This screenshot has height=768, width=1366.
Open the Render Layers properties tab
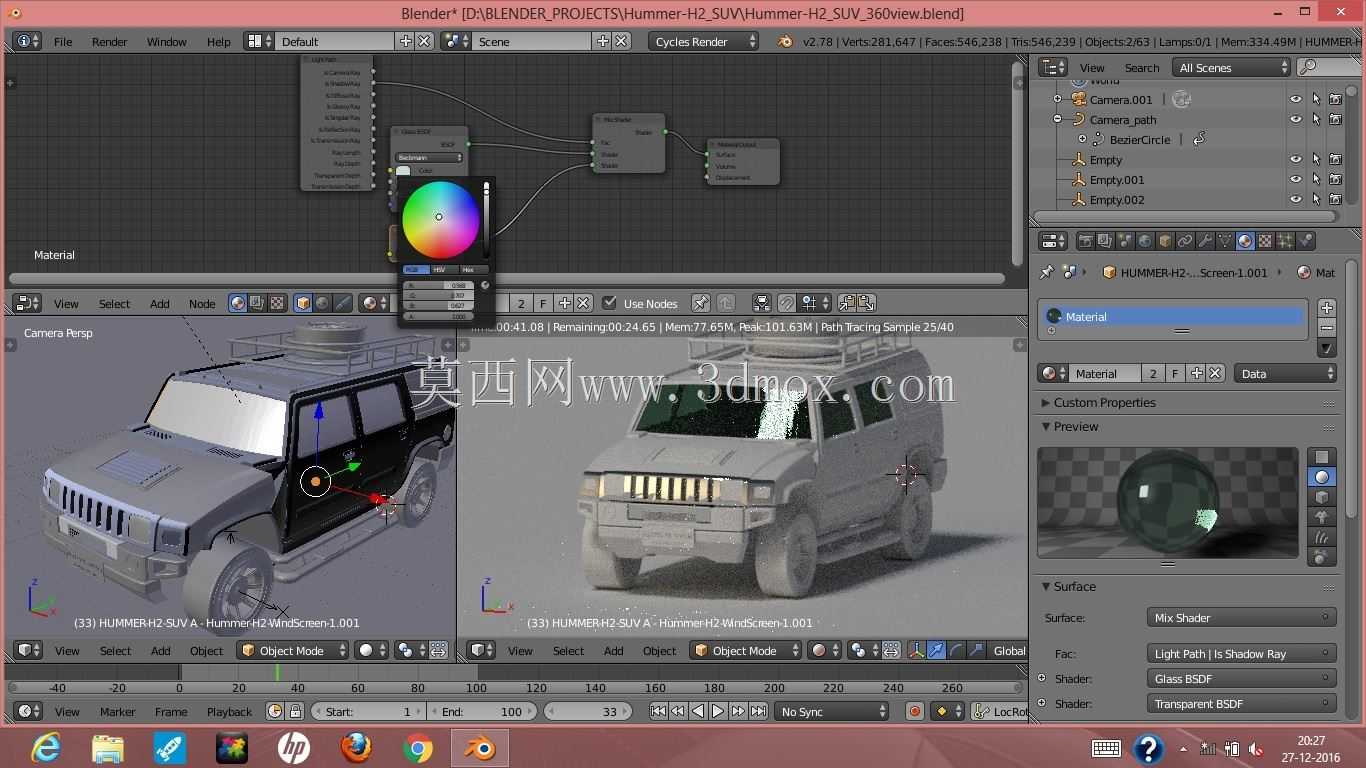click(x=1105, y=241)
